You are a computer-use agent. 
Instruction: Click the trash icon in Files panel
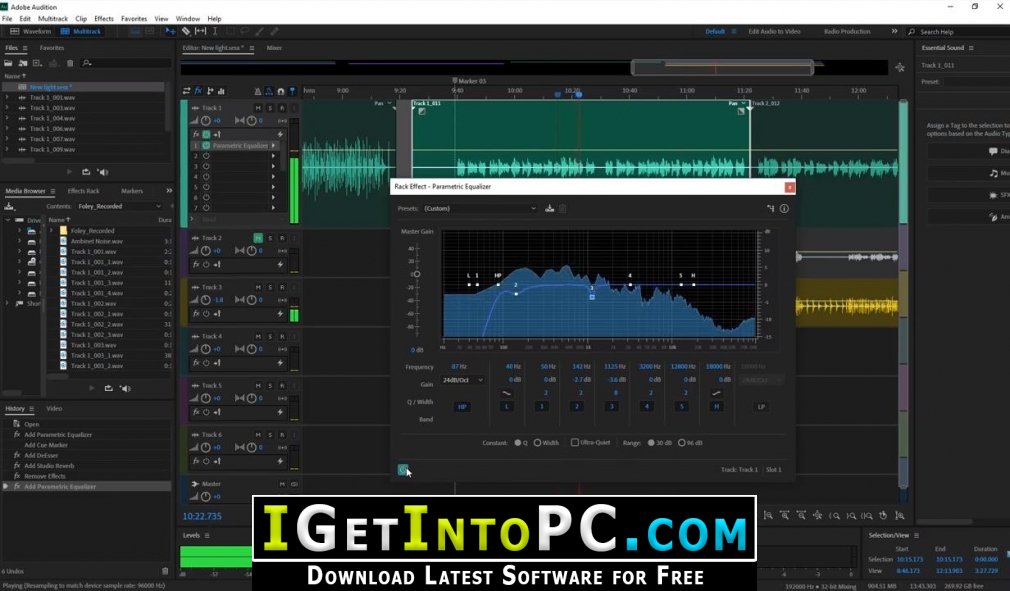(70, 63)
